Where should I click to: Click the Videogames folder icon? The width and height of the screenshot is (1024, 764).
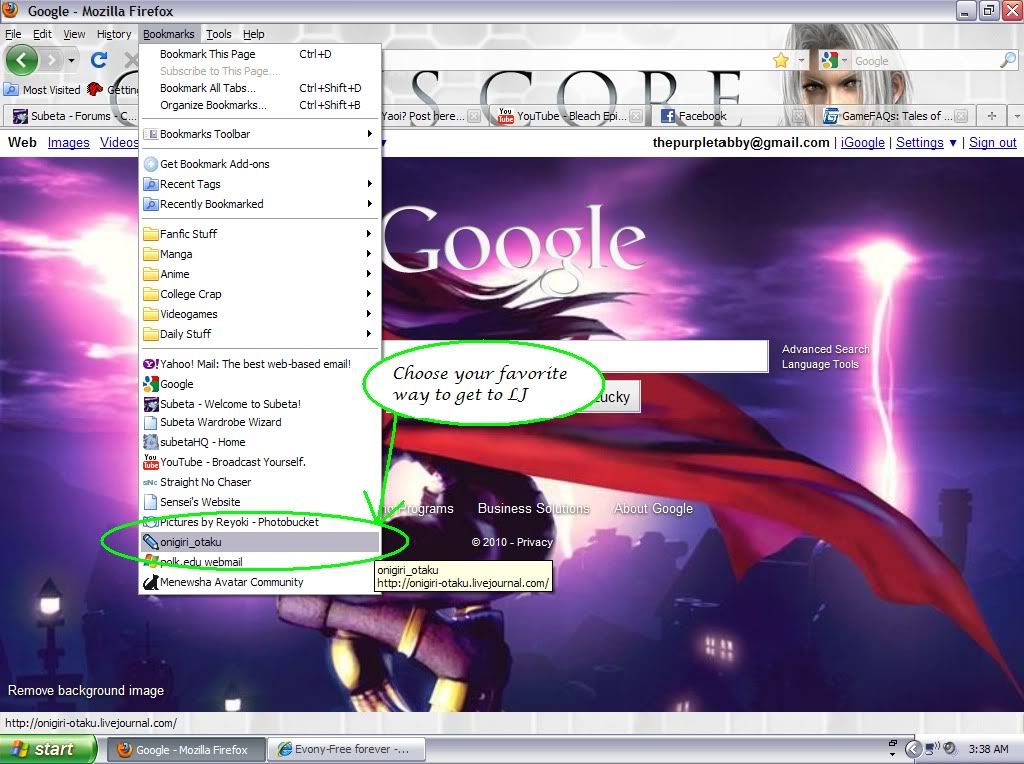tap(151, 314)
